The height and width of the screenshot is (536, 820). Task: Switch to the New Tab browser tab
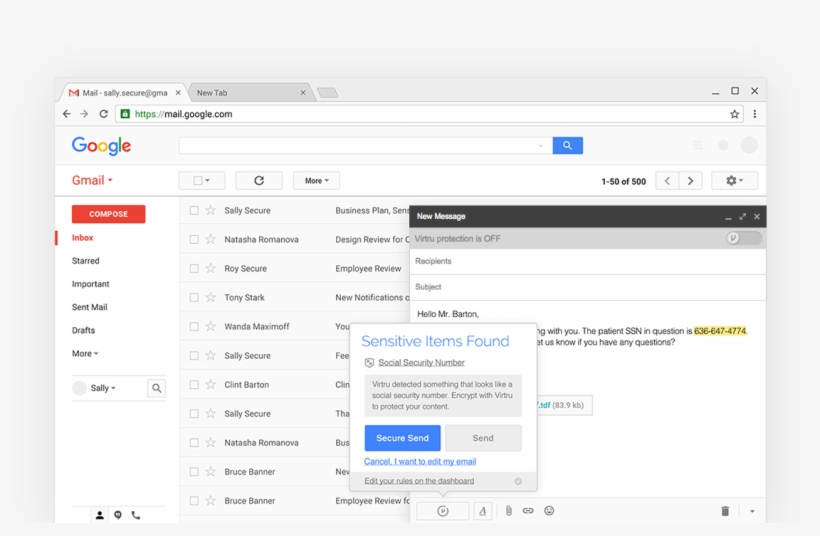[249, 93]
